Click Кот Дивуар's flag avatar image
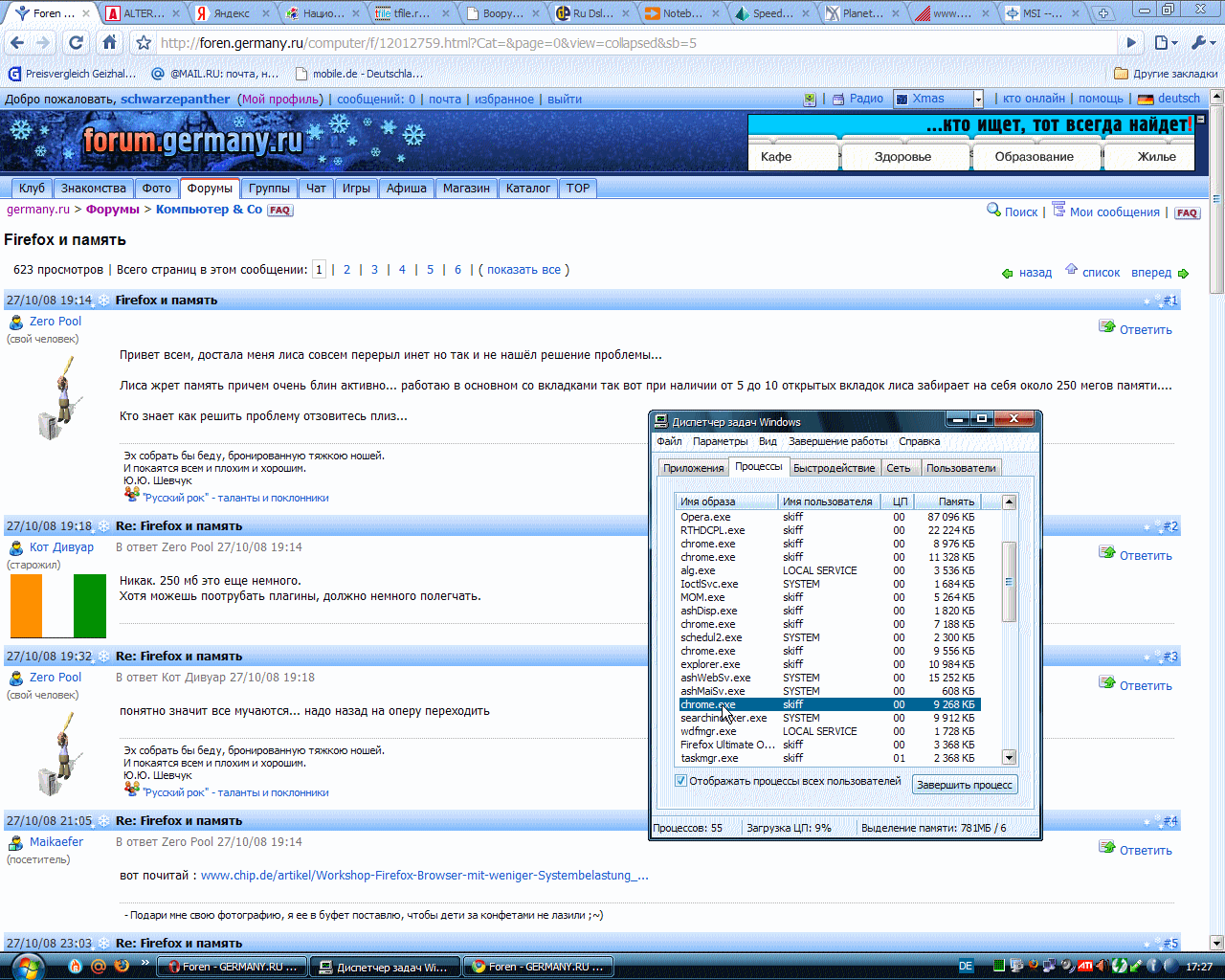 [x=58, y=606]
